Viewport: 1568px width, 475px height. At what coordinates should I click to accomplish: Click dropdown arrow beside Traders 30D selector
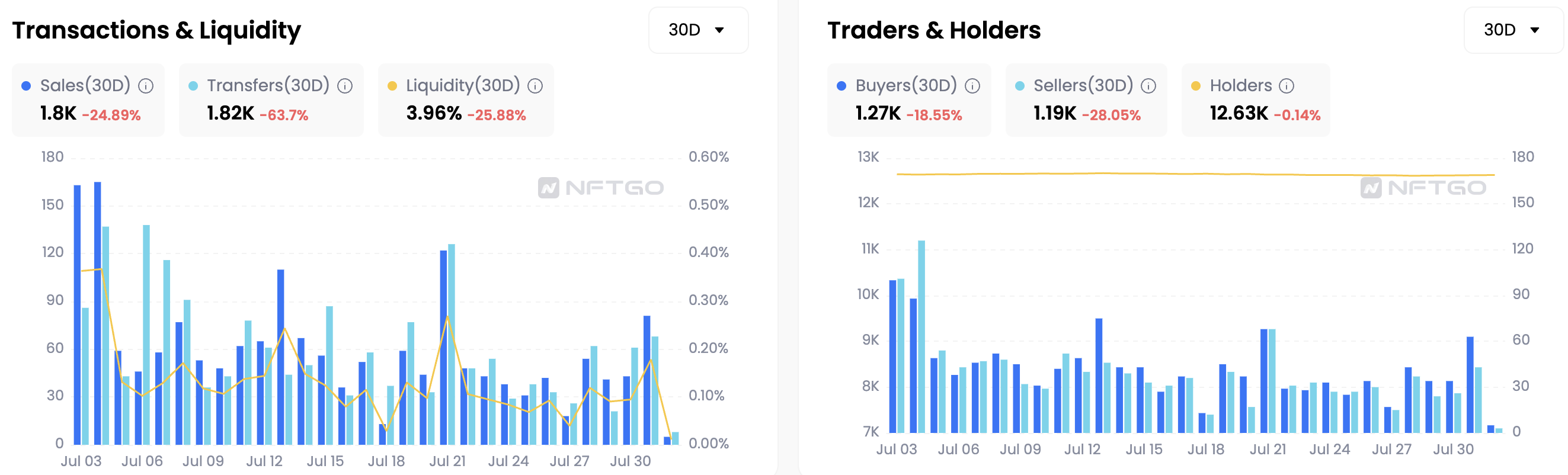coord(1535,30)
